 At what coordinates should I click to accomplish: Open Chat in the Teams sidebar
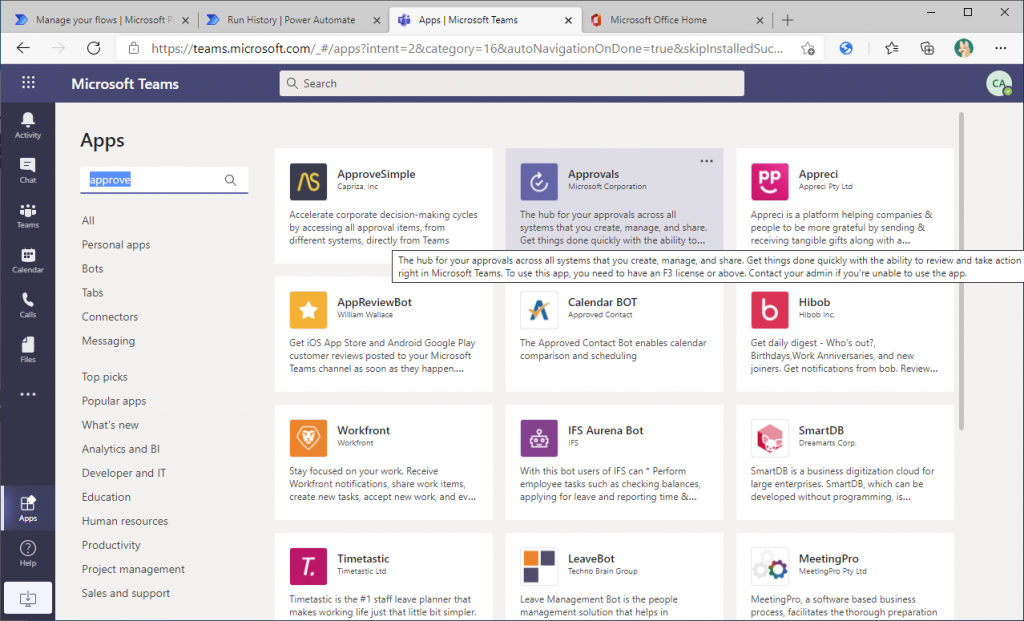pos(27,170)
